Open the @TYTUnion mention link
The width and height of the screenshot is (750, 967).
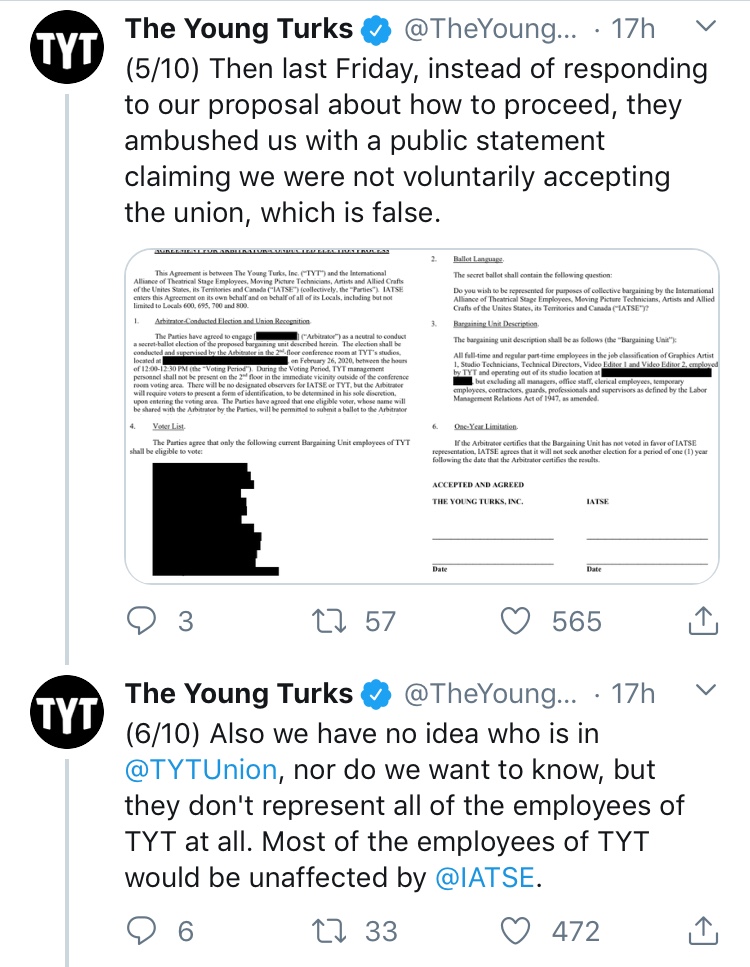(201, 770)
